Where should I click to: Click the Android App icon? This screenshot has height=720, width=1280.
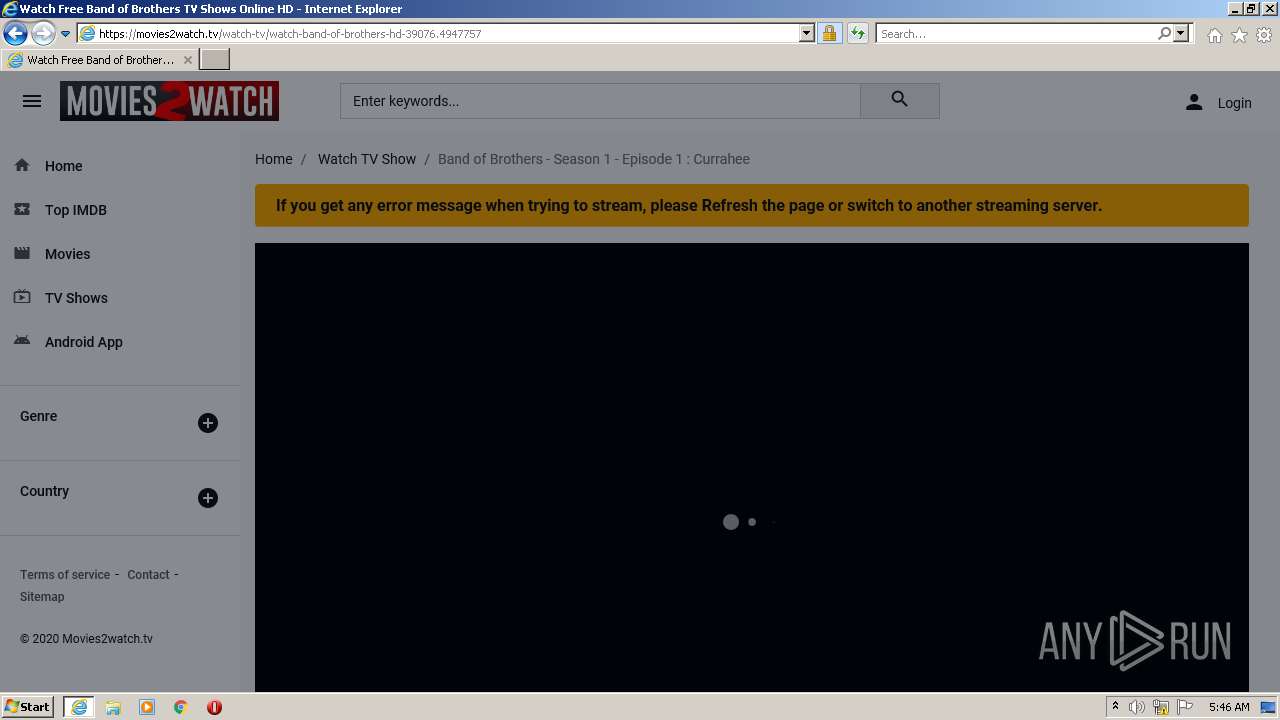pyautogui.click(x=22, y=341)
